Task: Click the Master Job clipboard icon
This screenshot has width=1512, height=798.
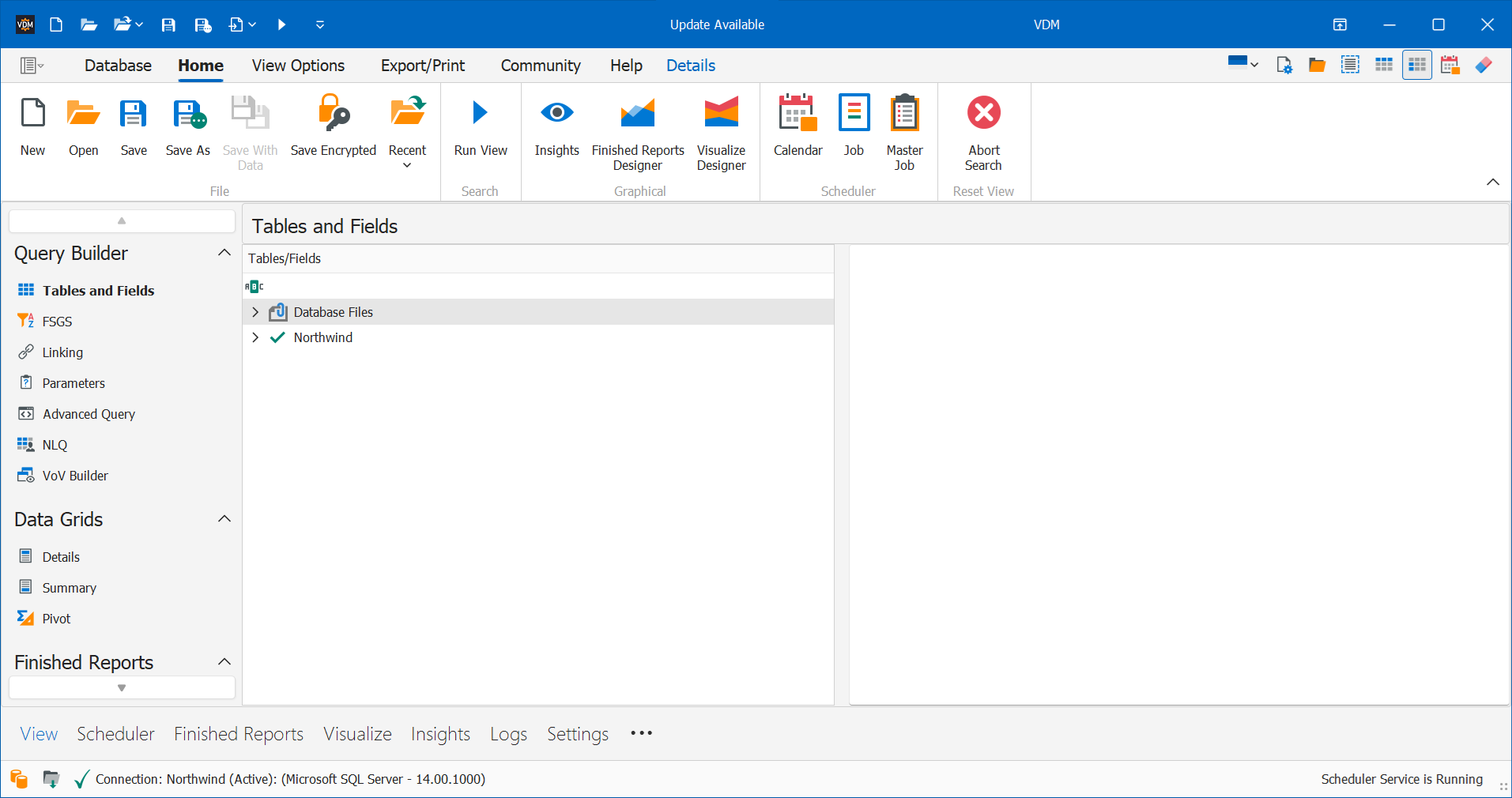Action: point(904,112)
